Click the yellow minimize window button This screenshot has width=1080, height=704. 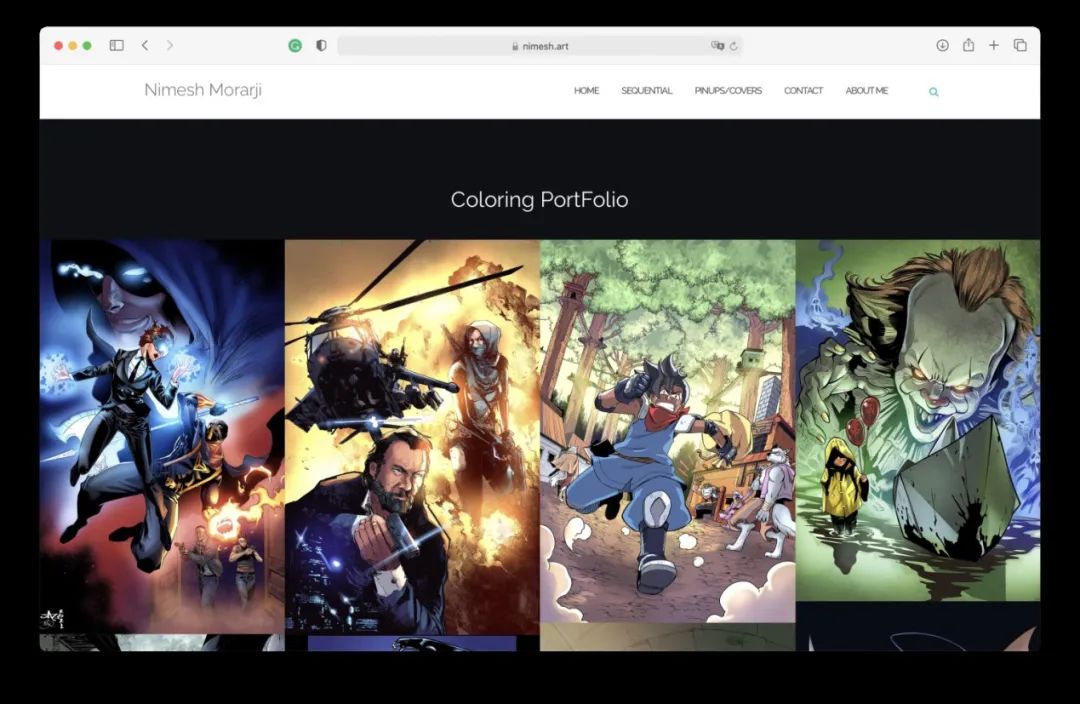pos(72,45)
